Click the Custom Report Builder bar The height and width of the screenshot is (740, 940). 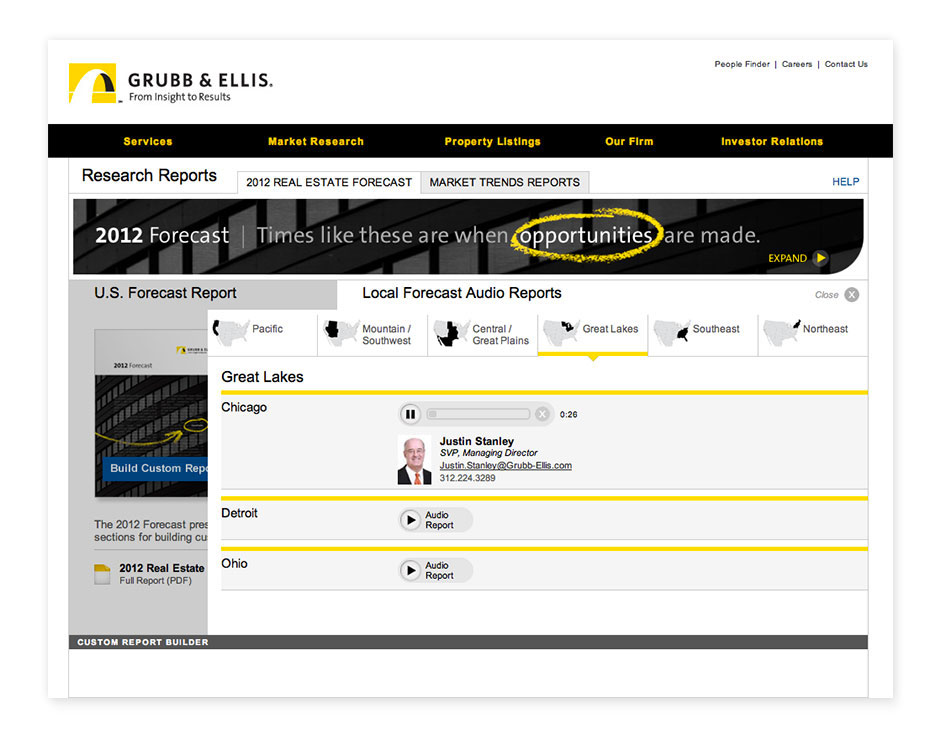468,642
